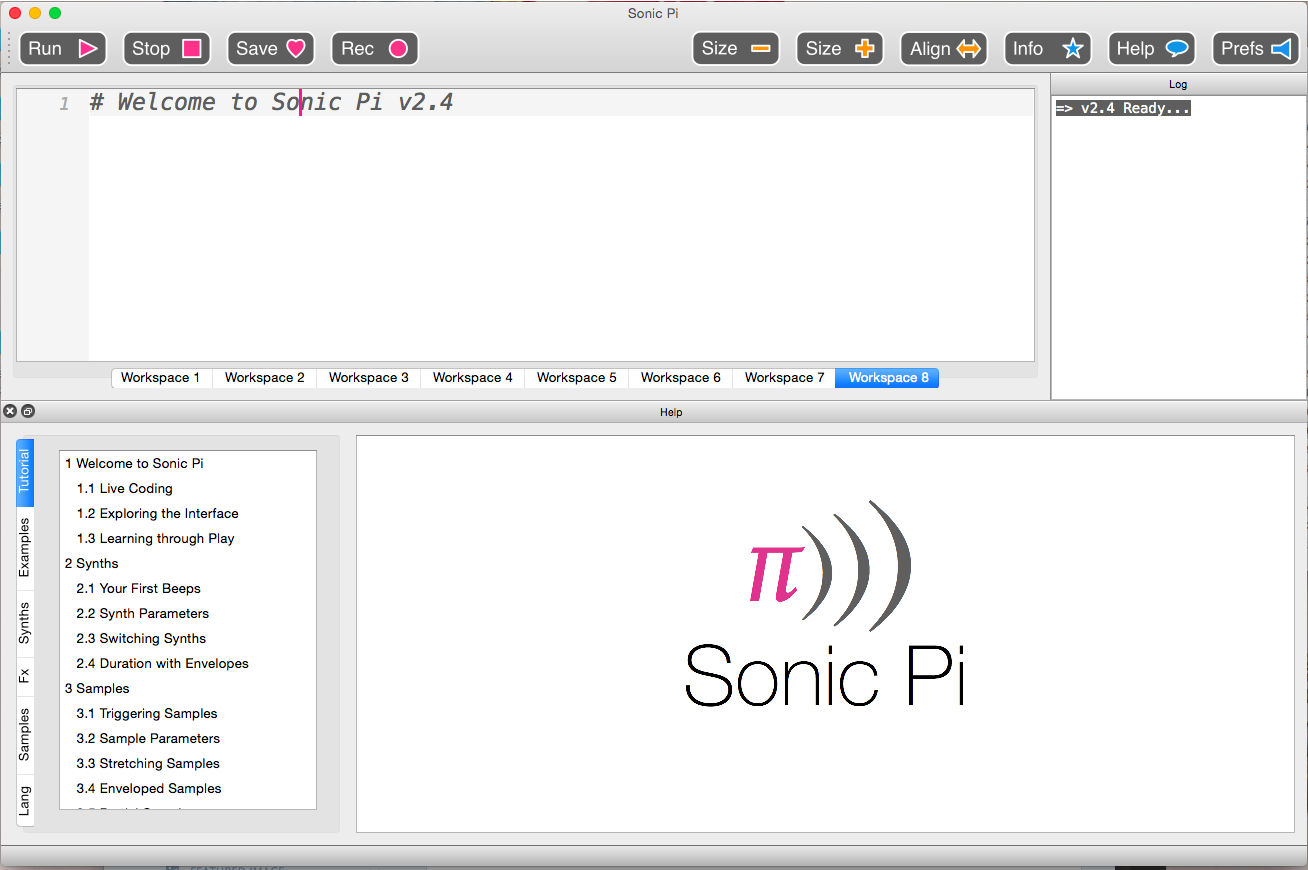Click in the code editor text line
This screenshot has height=870, width=1308.
point(560,103)
